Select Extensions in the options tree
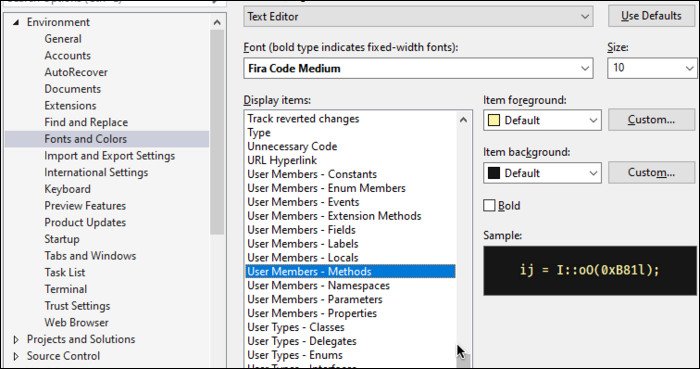700x369 pixels. click(x=70, y=105)
